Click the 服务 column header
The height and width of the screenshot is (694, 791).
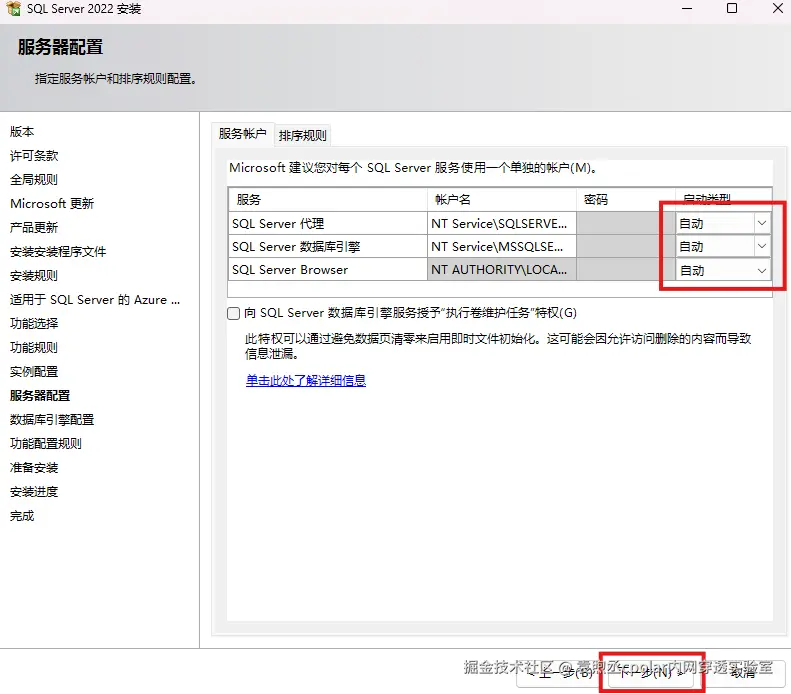coord(328,200)
